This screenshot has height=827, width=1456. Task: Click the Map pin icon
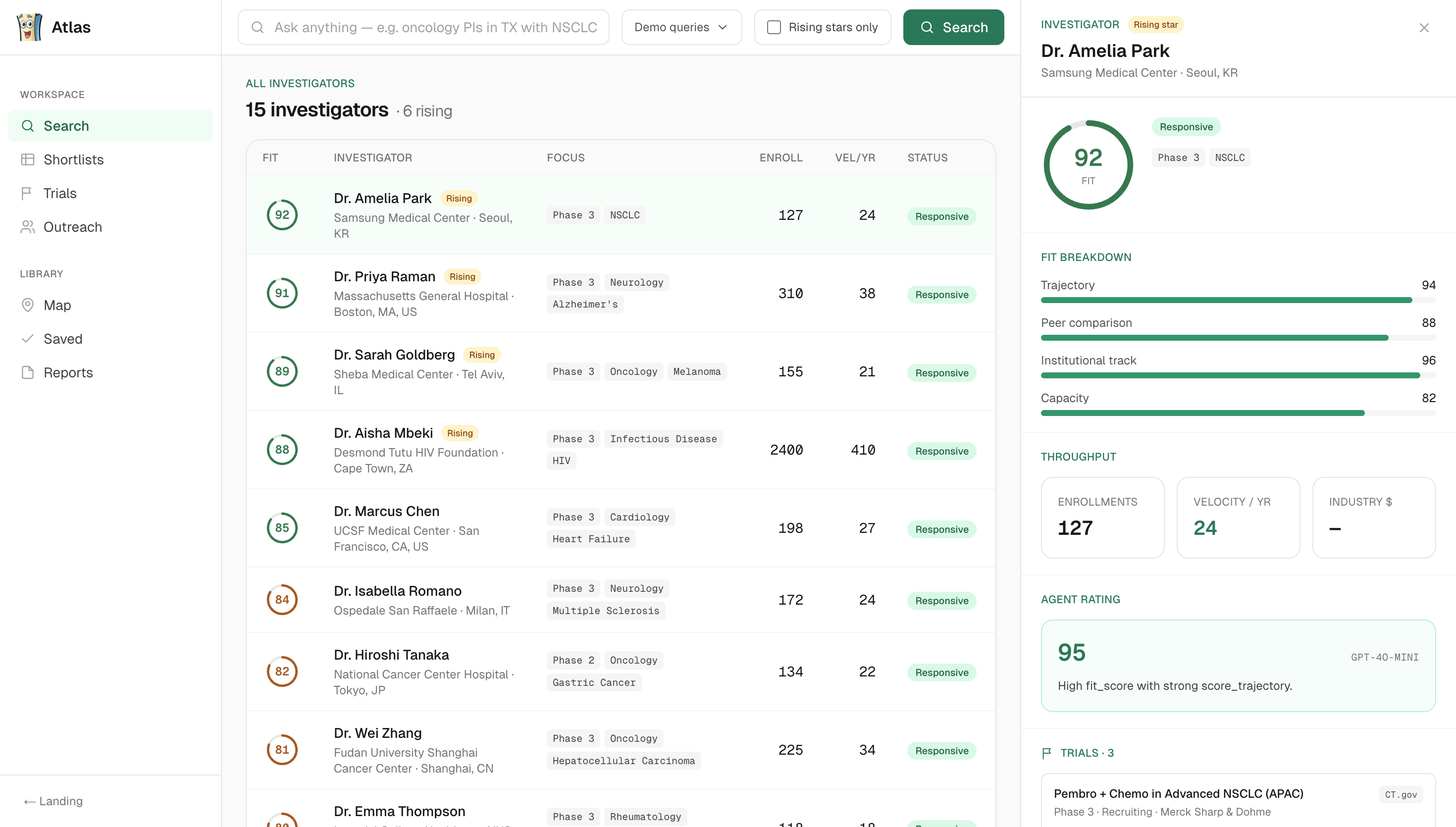pos(27,305)
